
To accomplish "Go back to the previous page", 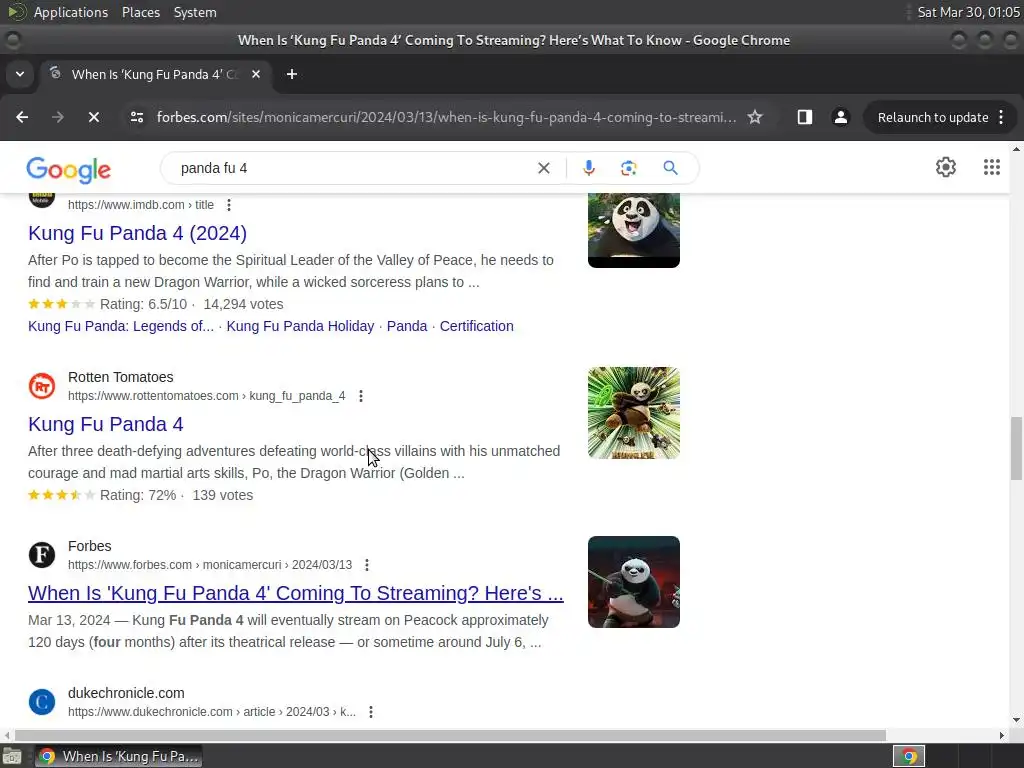I will click(22, 117).
